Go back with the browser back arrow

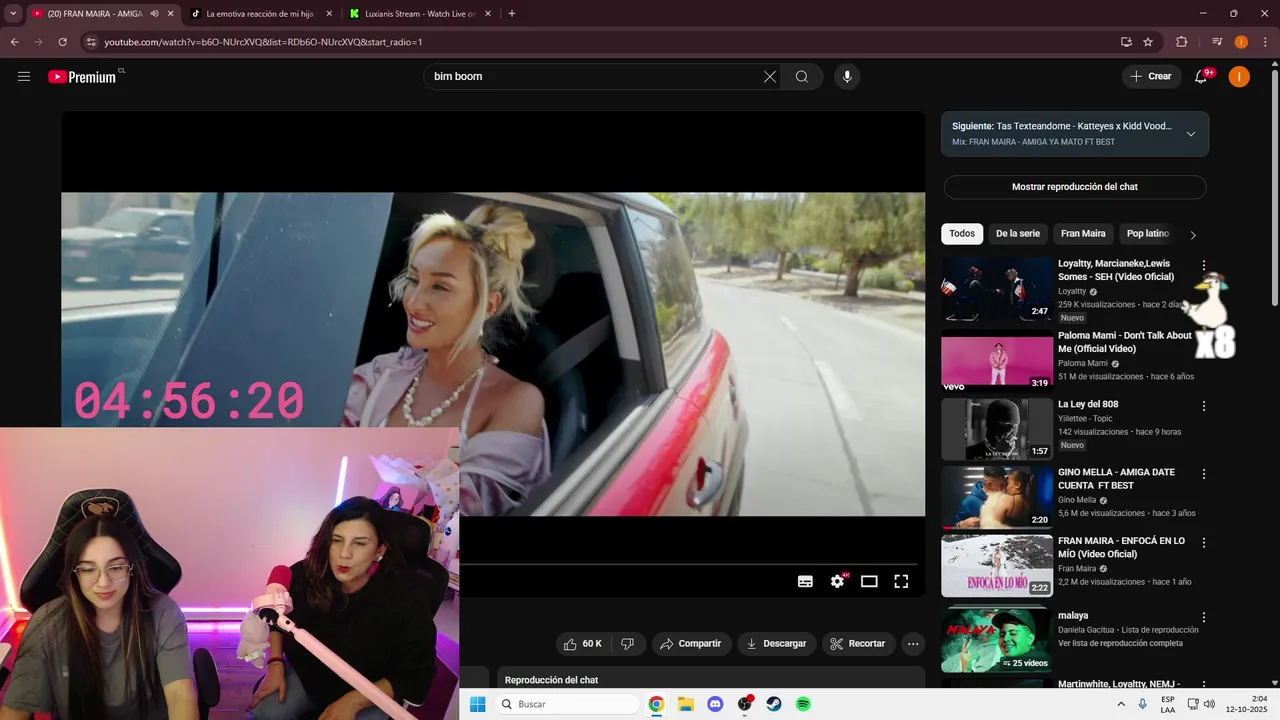click(x=14, y=42)
